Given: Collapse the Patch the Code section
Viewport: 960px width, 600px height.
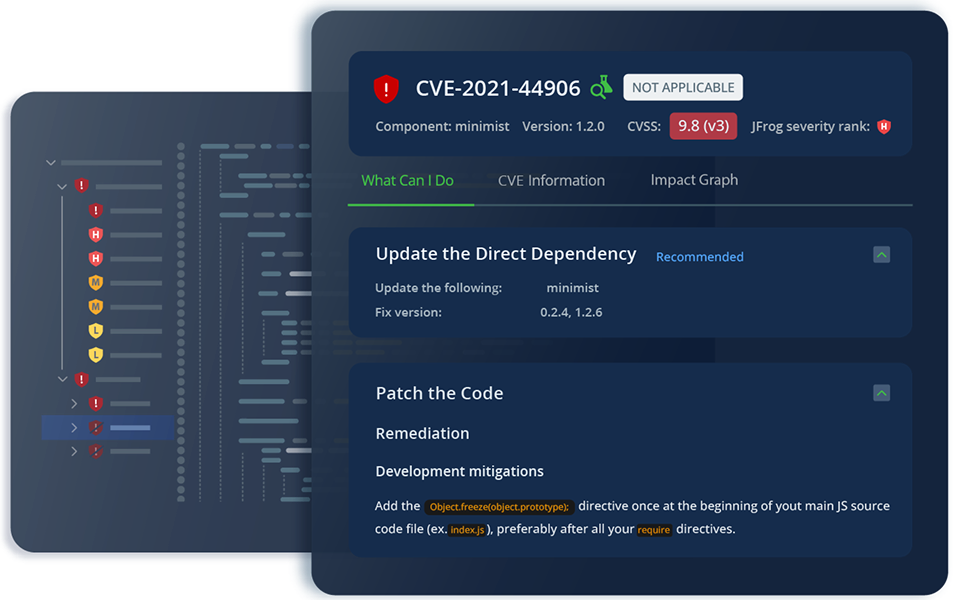Looking at the screenshot, I should point(882,393).
